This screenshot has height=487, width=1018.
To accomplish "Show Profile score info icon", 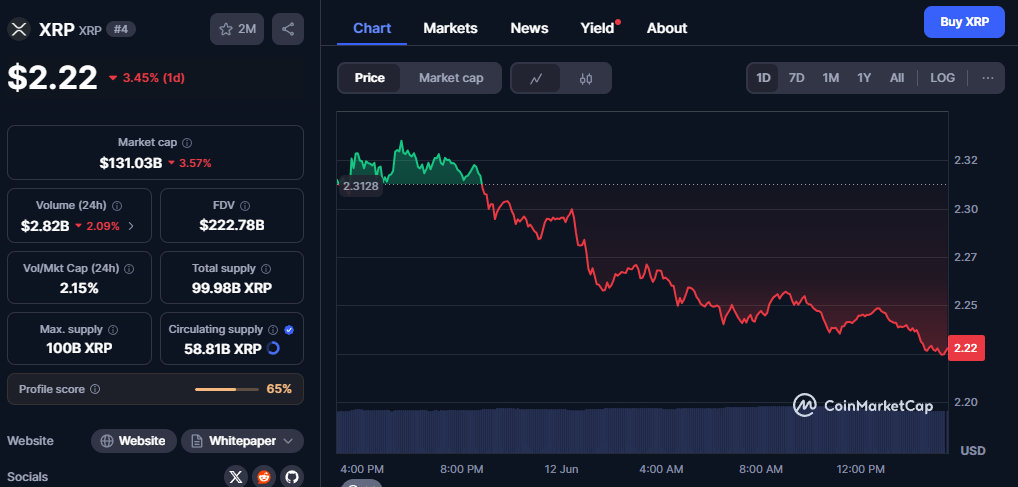I will coord(95,390).
